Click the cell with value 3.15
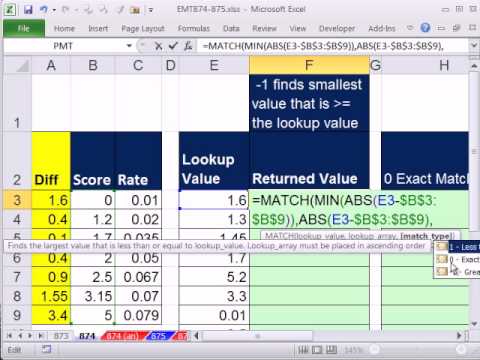Viewport: 480px width, 360px height. [x=93, y=296]
